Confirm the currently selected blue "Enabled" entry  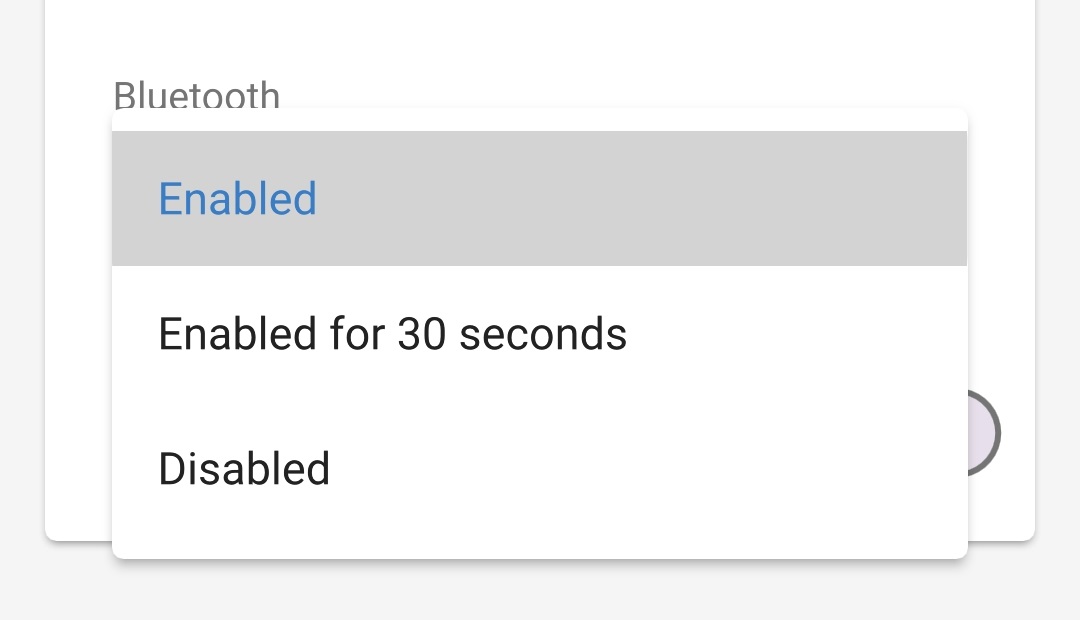pyautogui.click(x=237, y=198)
